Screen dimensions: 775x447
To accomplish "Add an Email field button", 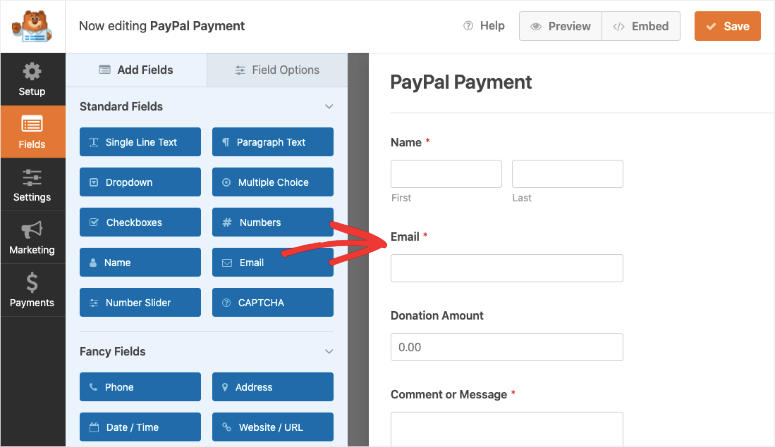I will click(x=273, y=262).
